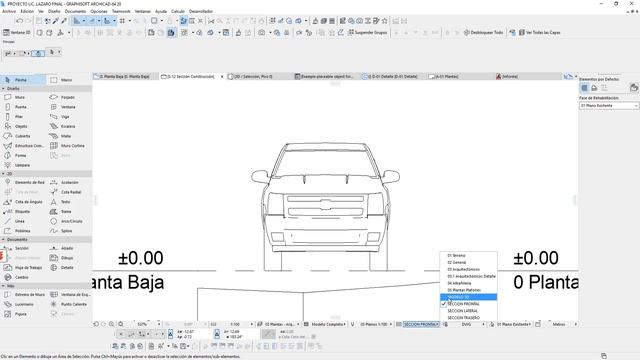Click Ver Todas las Capas button
Screen dimensions: 640x360
click(540, 33)
